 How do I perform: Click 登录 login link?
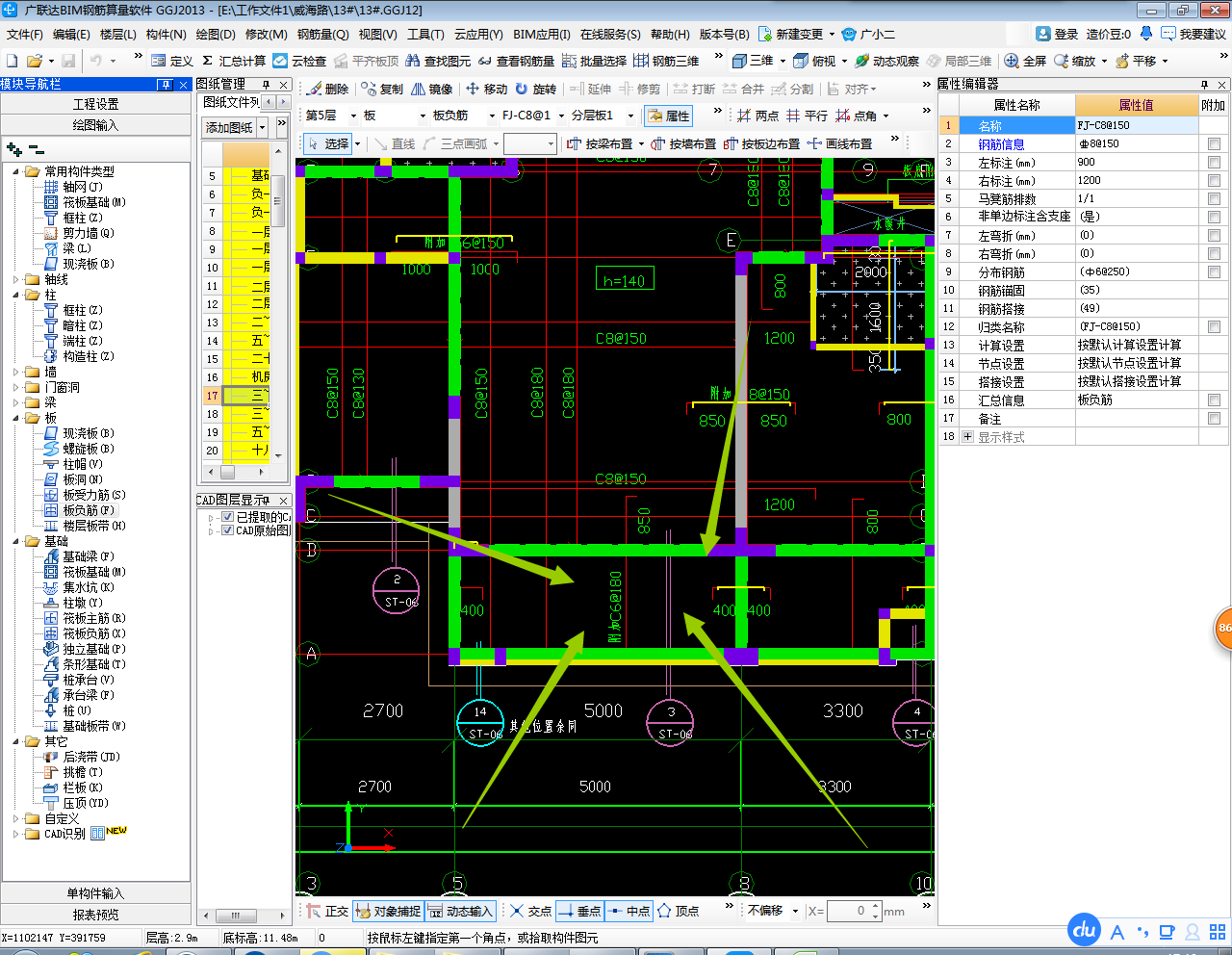pos(1057,34)
